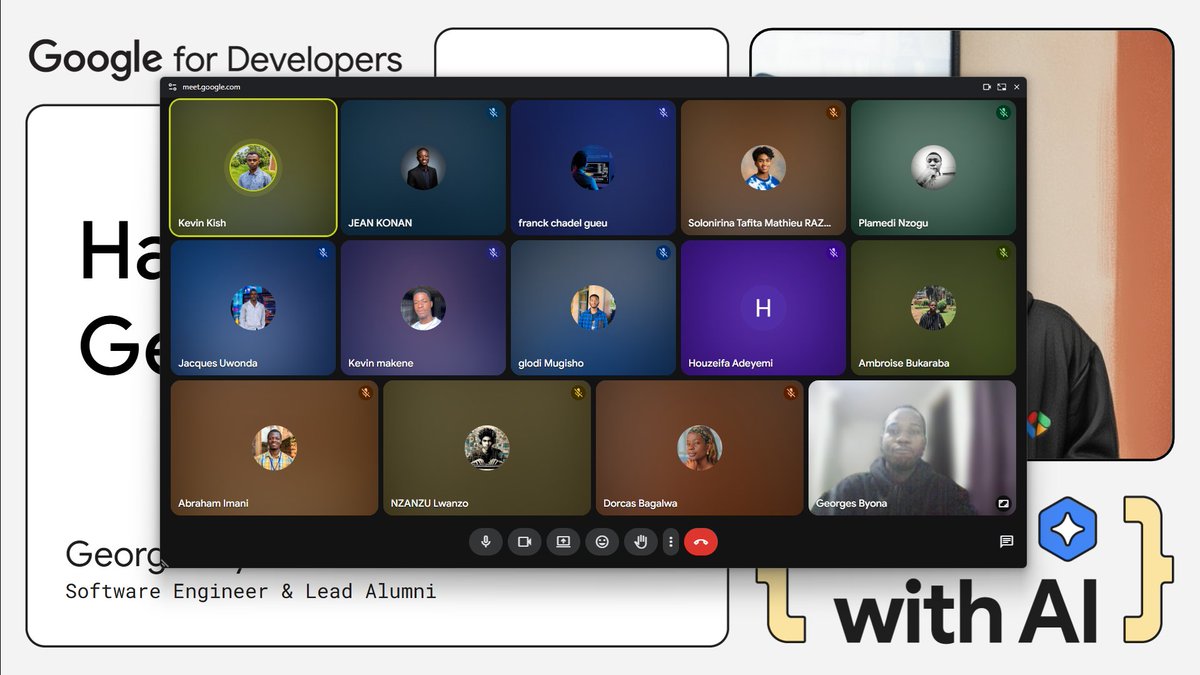Click Ambroise Bukaraba's profile avatar
This screenshot has height=675, width=1200.
pos(933,308)
